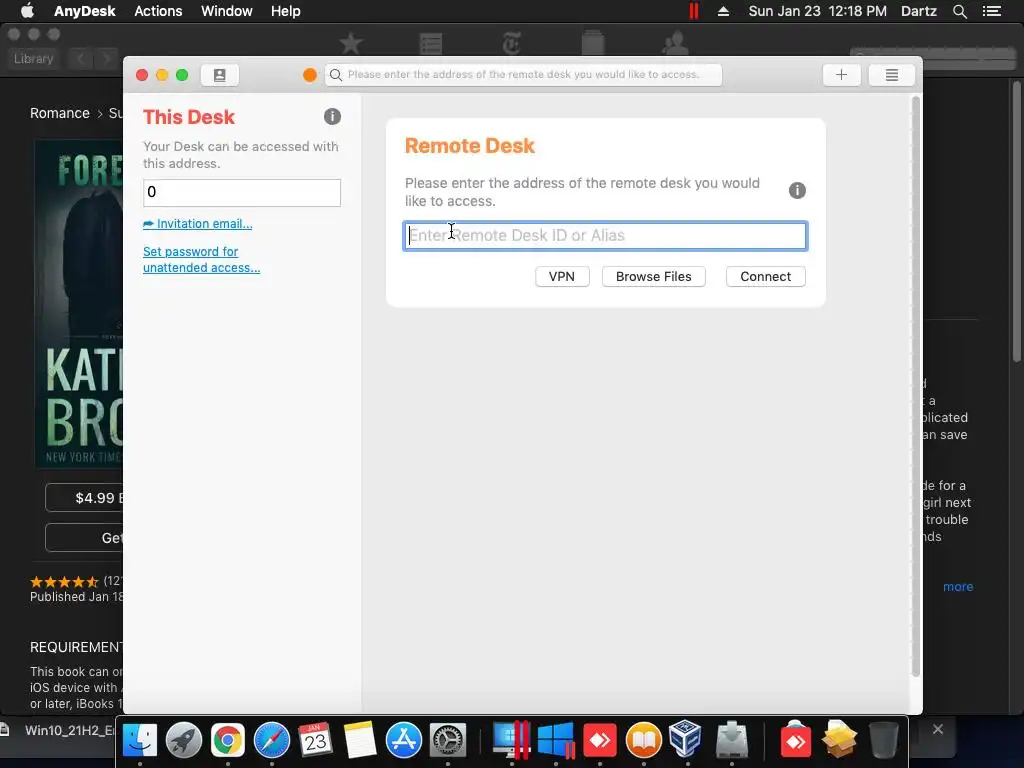Viewport: 1024px width, 768px height.
Task: Focus the Remote Desk ID or Alias field
Action: (x=605, y=236)
